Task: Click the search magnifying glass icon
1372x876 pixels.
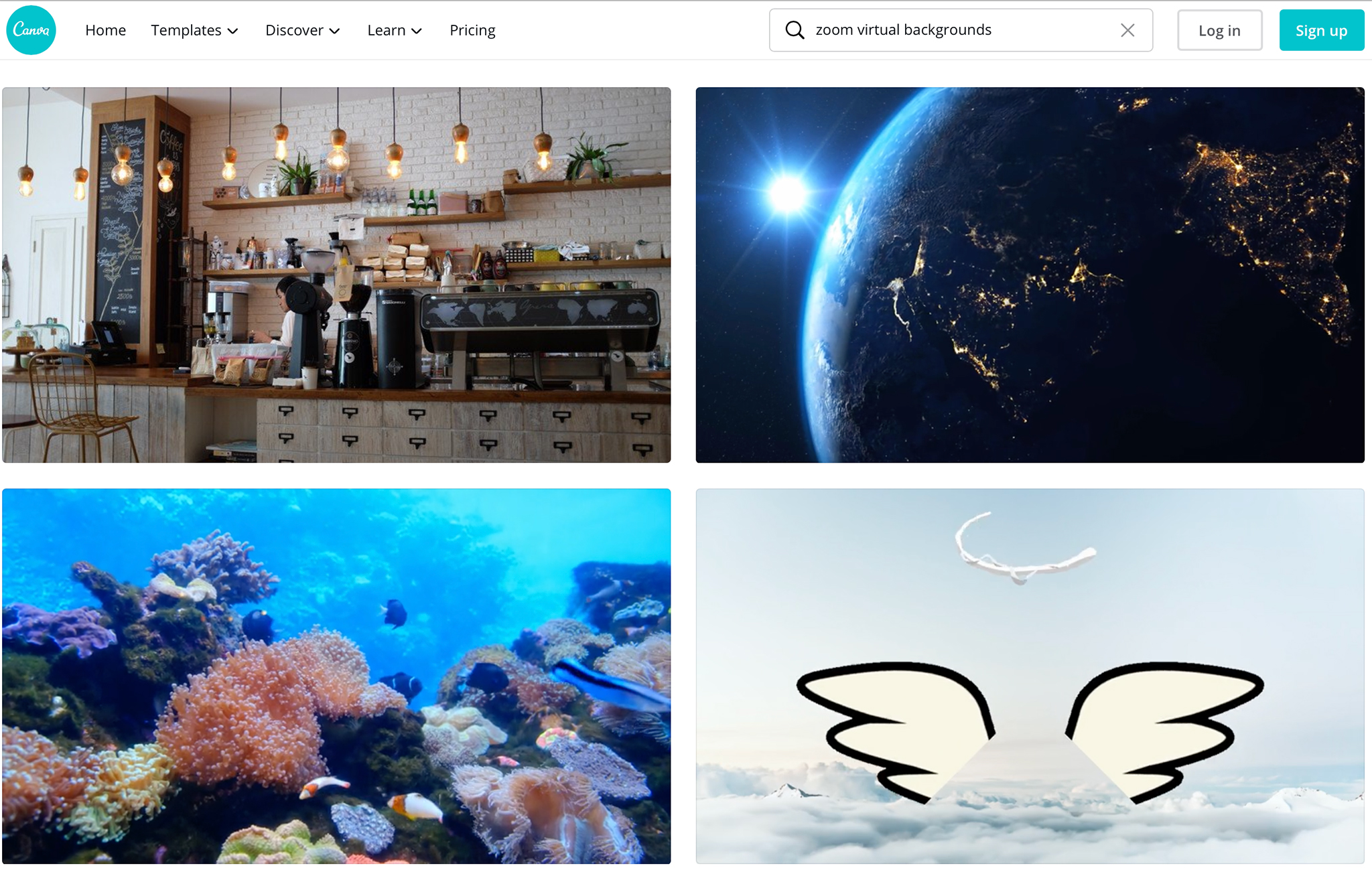Action: click(x=793, y=30)
